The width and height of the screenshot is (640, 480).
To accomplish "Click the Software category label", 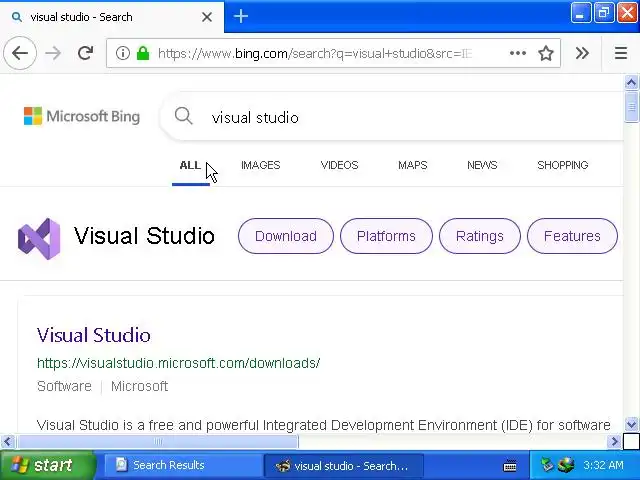I will click(64, 386).
